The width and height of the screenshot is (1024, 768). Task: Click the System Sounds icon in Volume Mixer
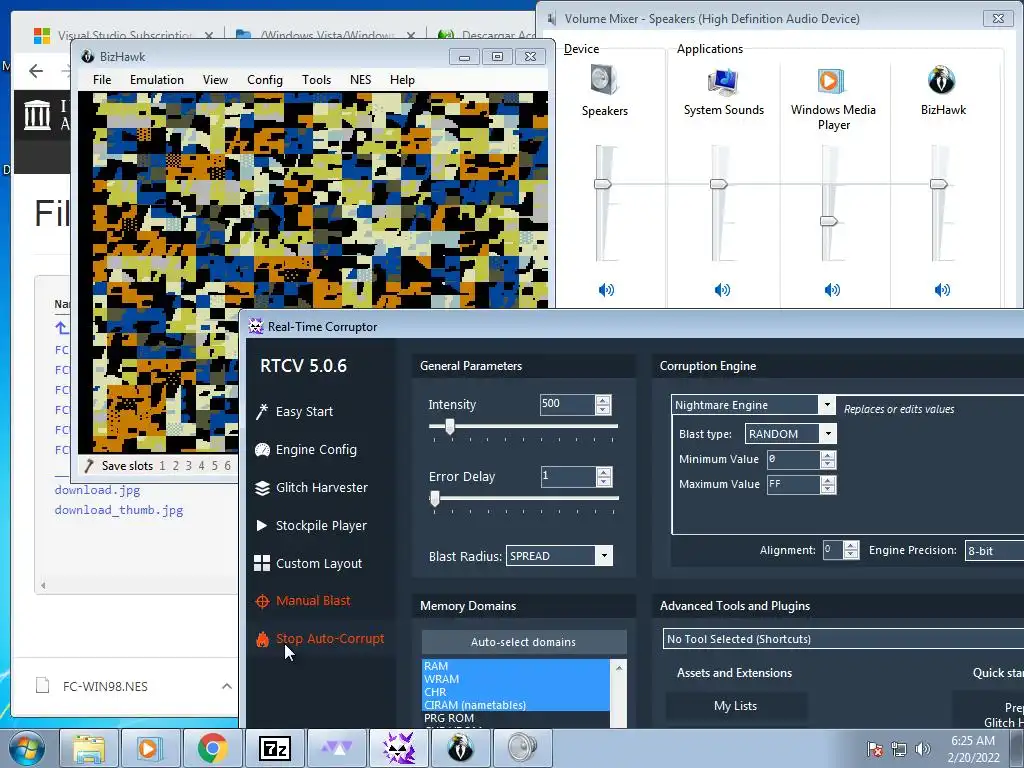[723, 82]
